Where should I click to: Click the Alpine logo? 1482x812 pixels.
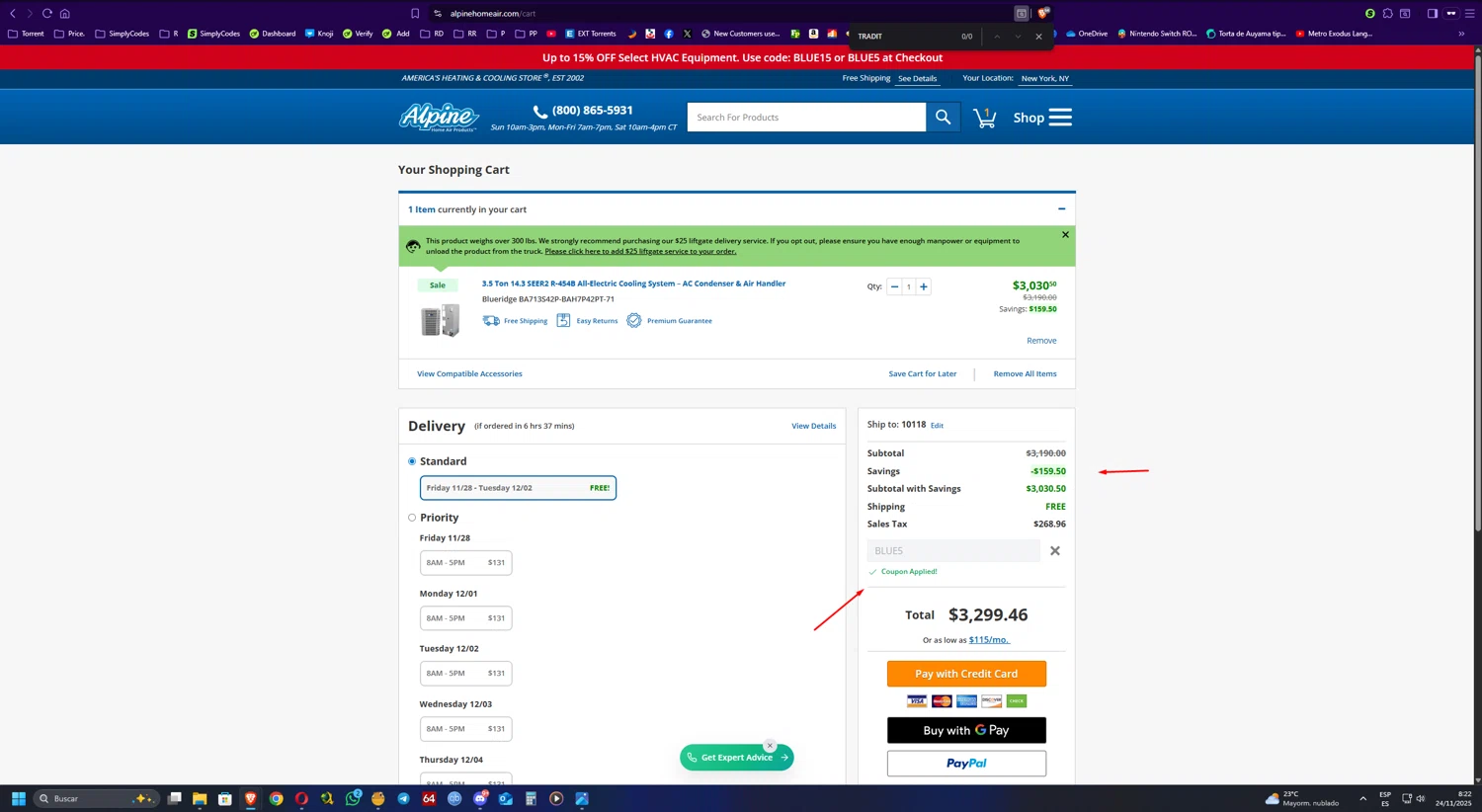tap(439, 117)
